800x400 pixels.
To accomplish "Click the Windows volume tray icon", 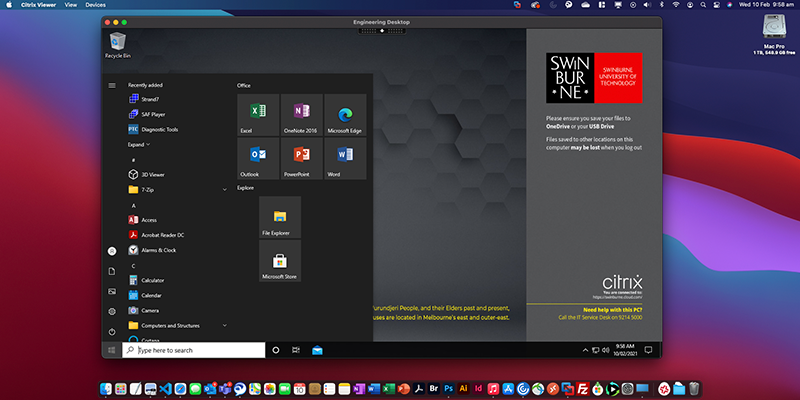I will pos(606,350).
